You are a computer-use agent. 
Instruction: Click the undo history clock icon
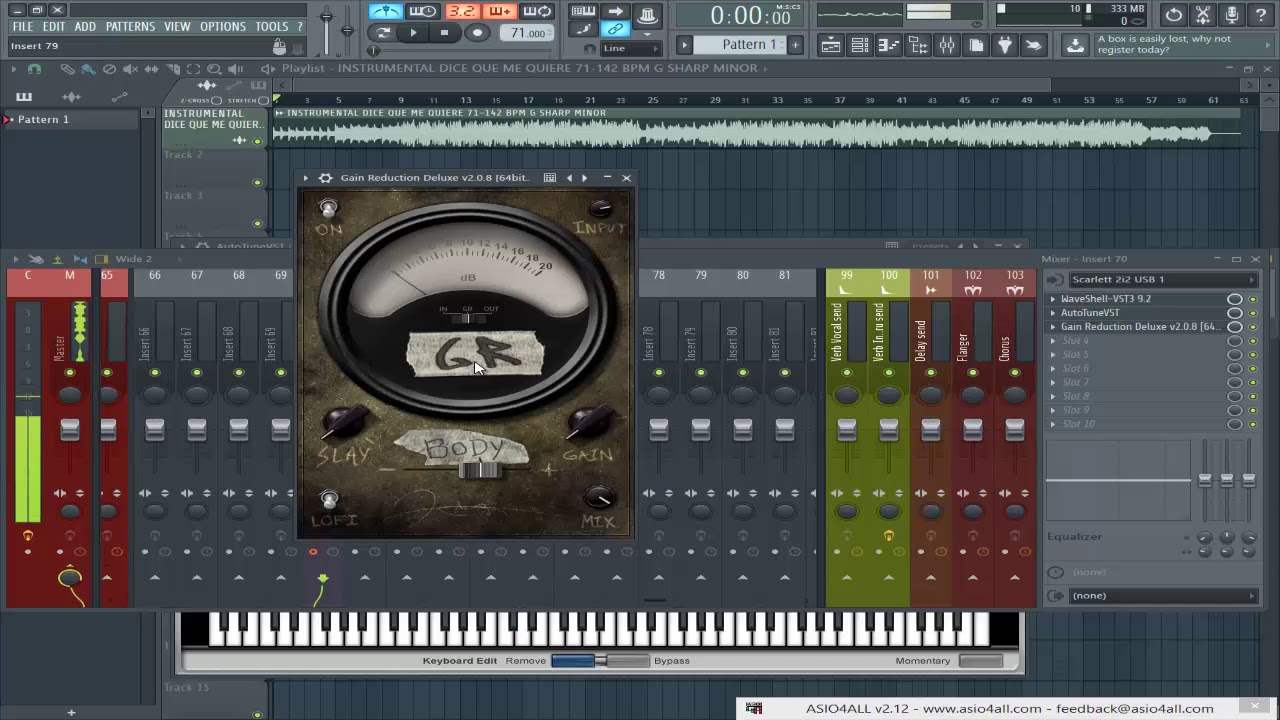click(1174, 14)
